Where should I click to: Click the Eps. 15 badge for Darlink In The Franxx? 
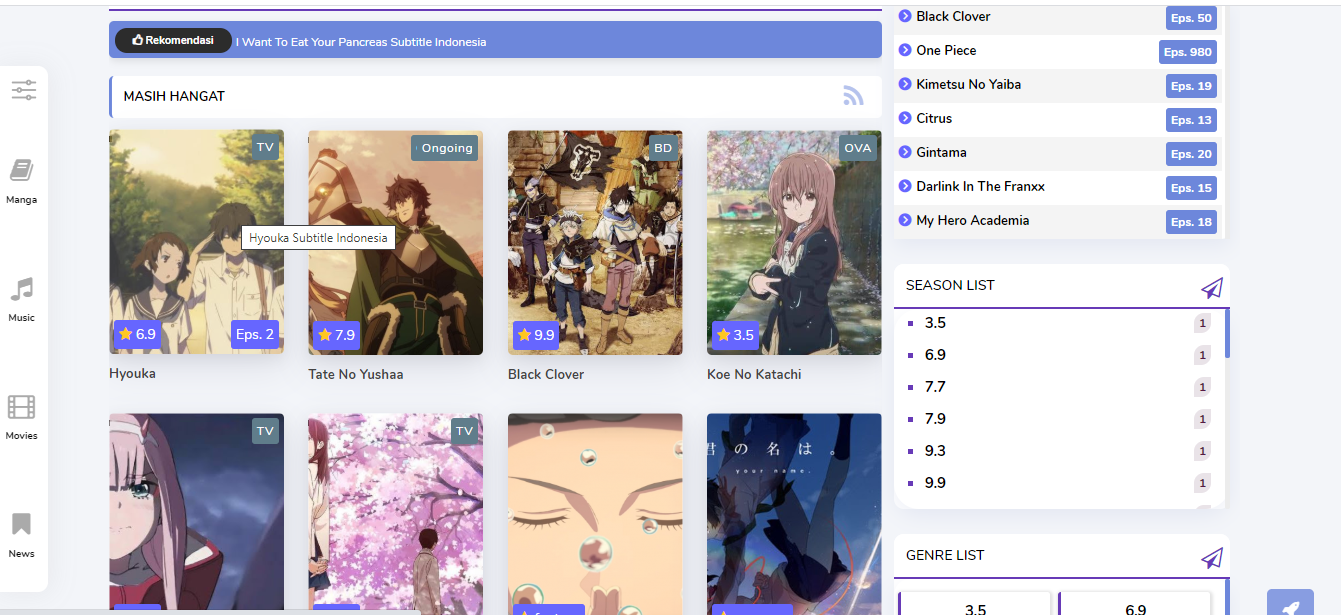tap(1191, 188)
